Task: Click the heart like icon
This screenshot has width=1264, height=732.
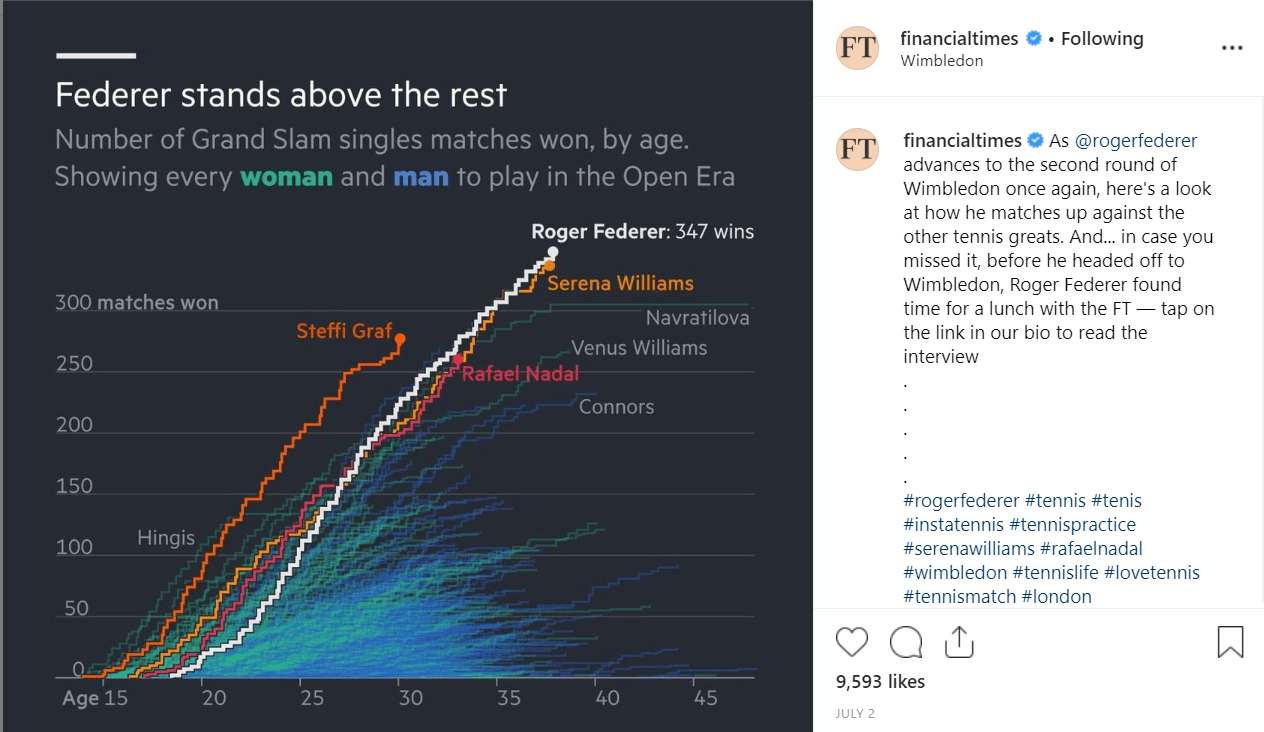Action: (x=852, y=642)
